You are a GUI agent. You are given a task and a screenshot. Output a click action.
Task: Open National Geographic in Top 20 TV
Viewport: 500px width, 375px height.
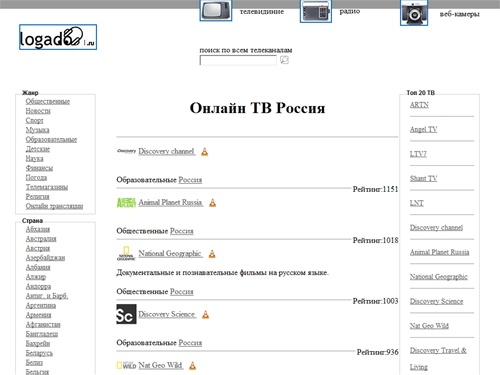pyautogui.click(x=439, y=277)
